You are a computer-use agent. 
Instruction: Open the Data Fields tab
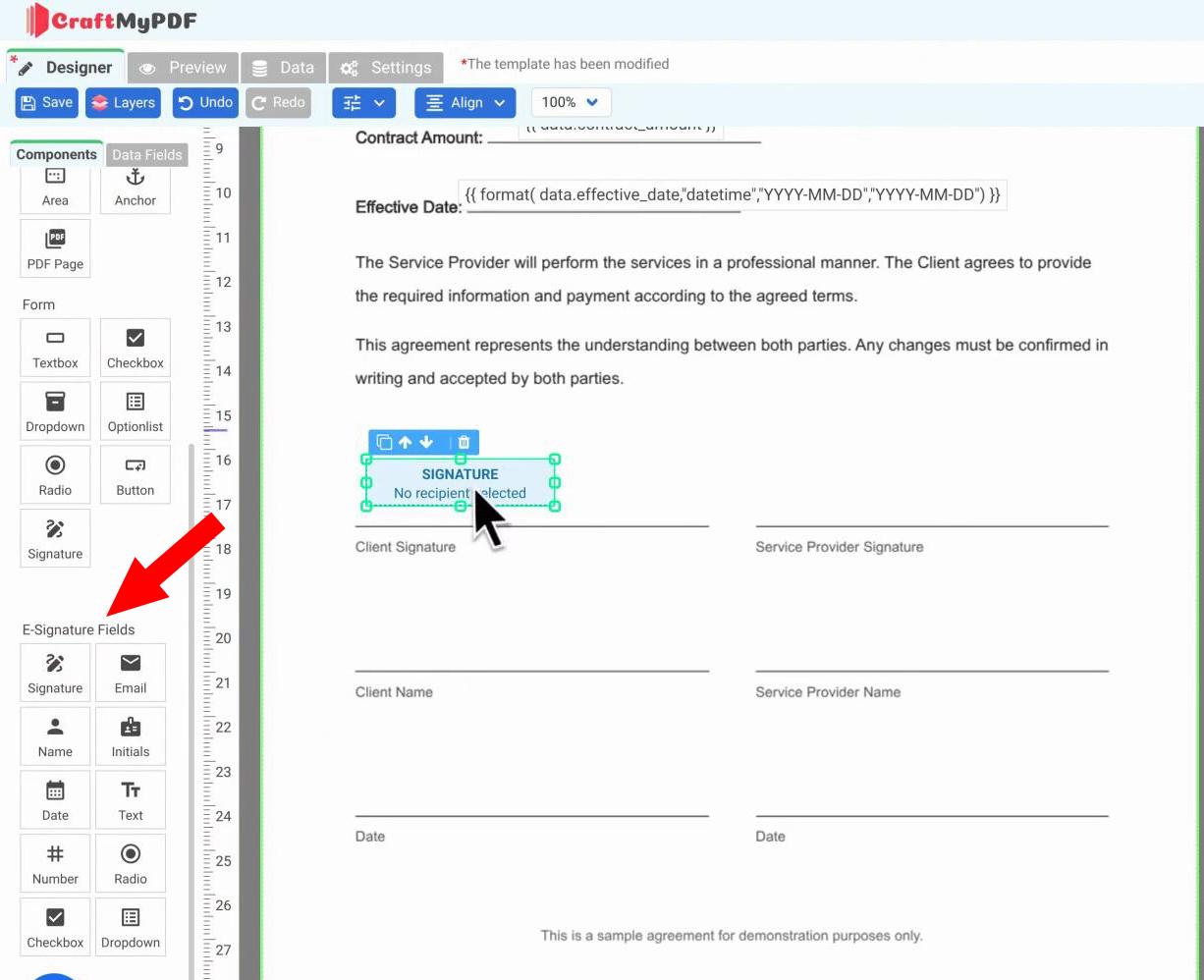[x=146, y=154]
